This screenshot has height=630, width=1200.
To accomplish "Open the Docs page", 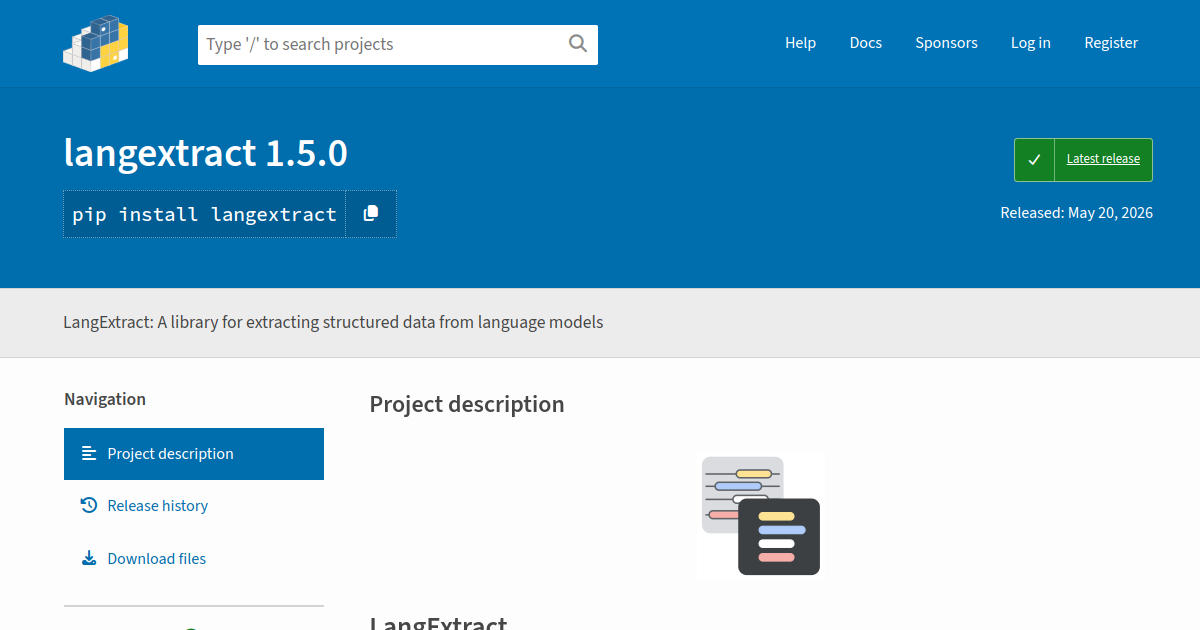I will tap(866, 43).
